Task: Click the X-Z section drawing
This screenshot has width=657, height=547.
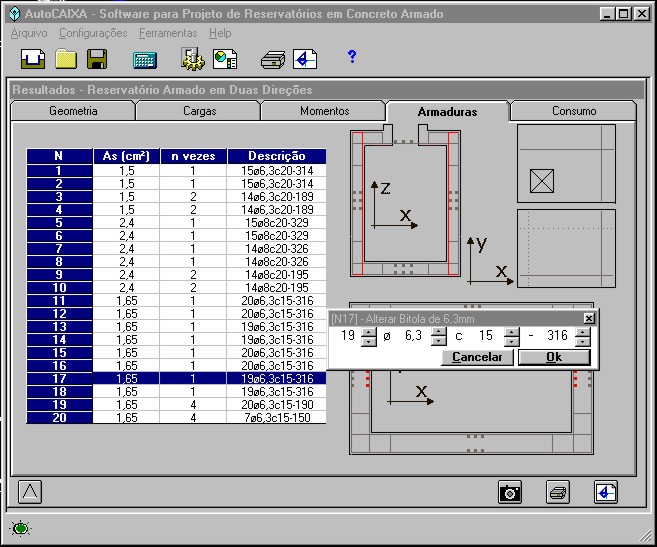Action: (x=405, y=201)
